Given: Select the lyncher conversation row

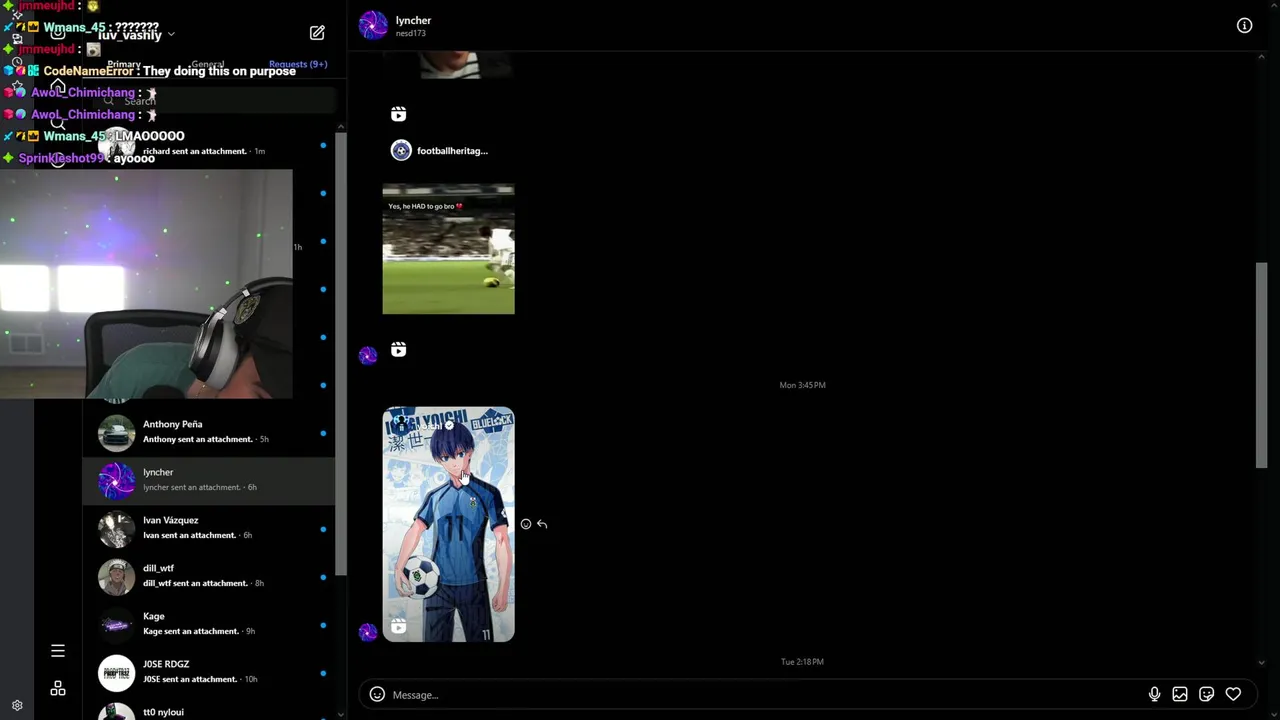Looking at the screenshot, I should (209, 480).
